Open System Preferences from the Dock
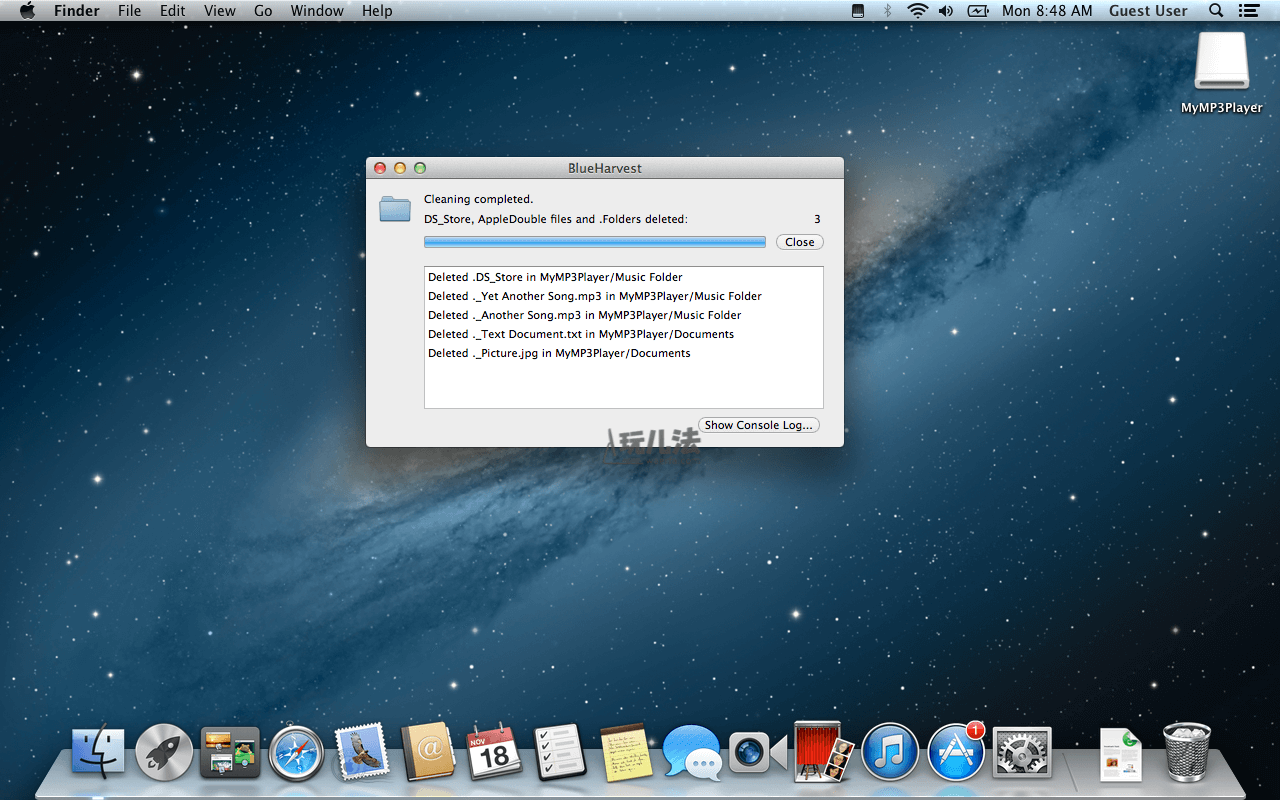Image resolution: width=1280 pixels, height=800 pixels. coord(1022,752)
